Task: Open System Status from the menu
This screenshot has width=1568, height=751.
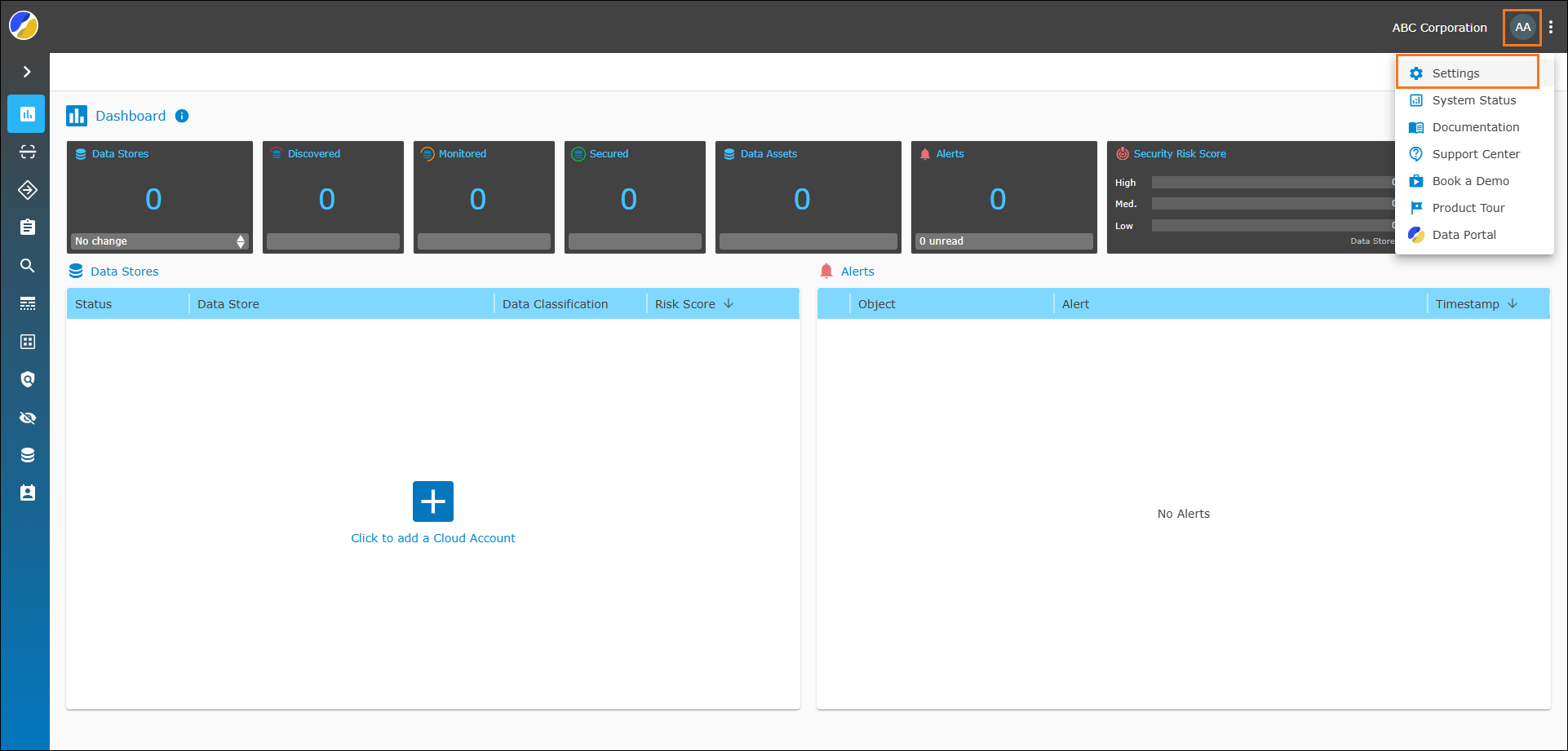Action: (1473, 100)
